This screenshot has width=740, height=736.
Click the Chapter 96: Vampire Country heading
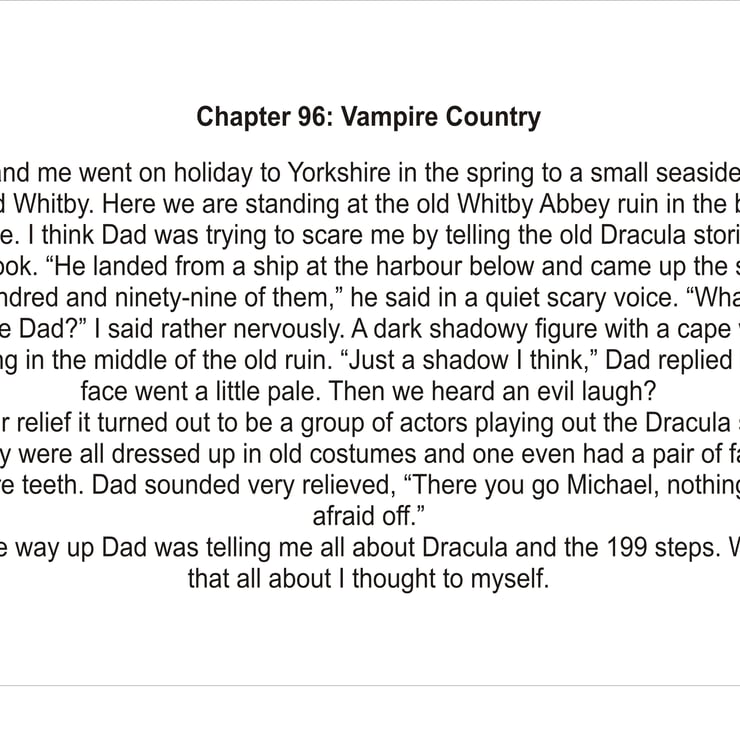point(368,117)
